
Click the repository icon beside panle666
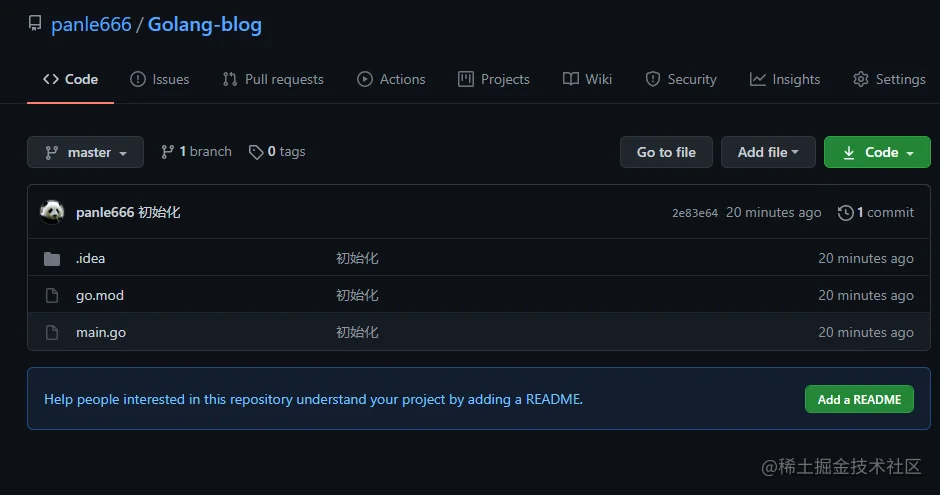(35, 23)
